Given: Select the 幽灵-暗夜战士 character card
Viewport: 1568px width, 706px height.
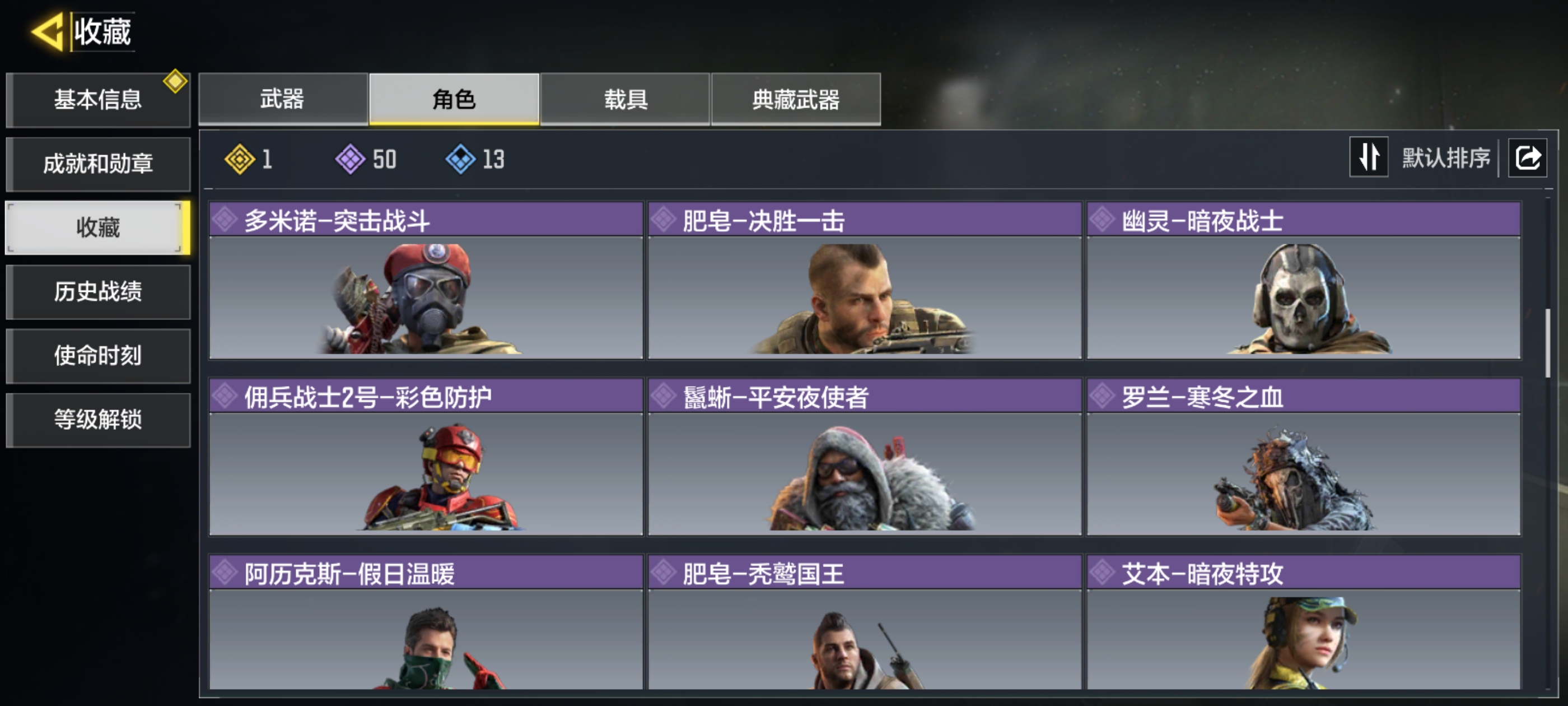Looking at the screenshot, I should [1304, 281].
